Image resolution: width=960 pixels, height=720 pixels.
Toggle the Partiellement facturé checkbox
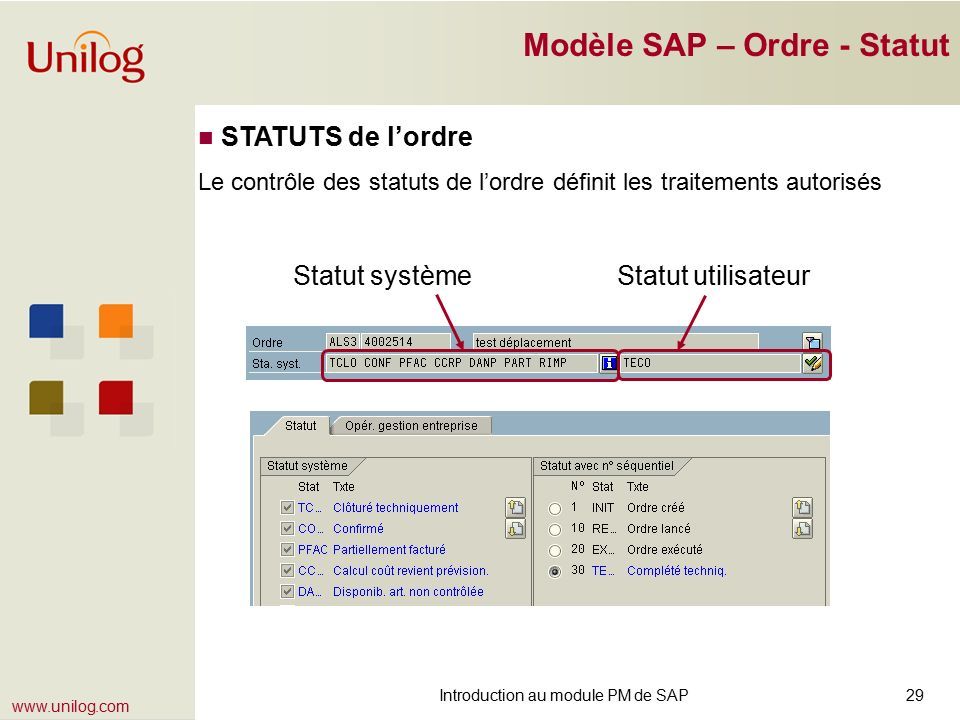287,549
